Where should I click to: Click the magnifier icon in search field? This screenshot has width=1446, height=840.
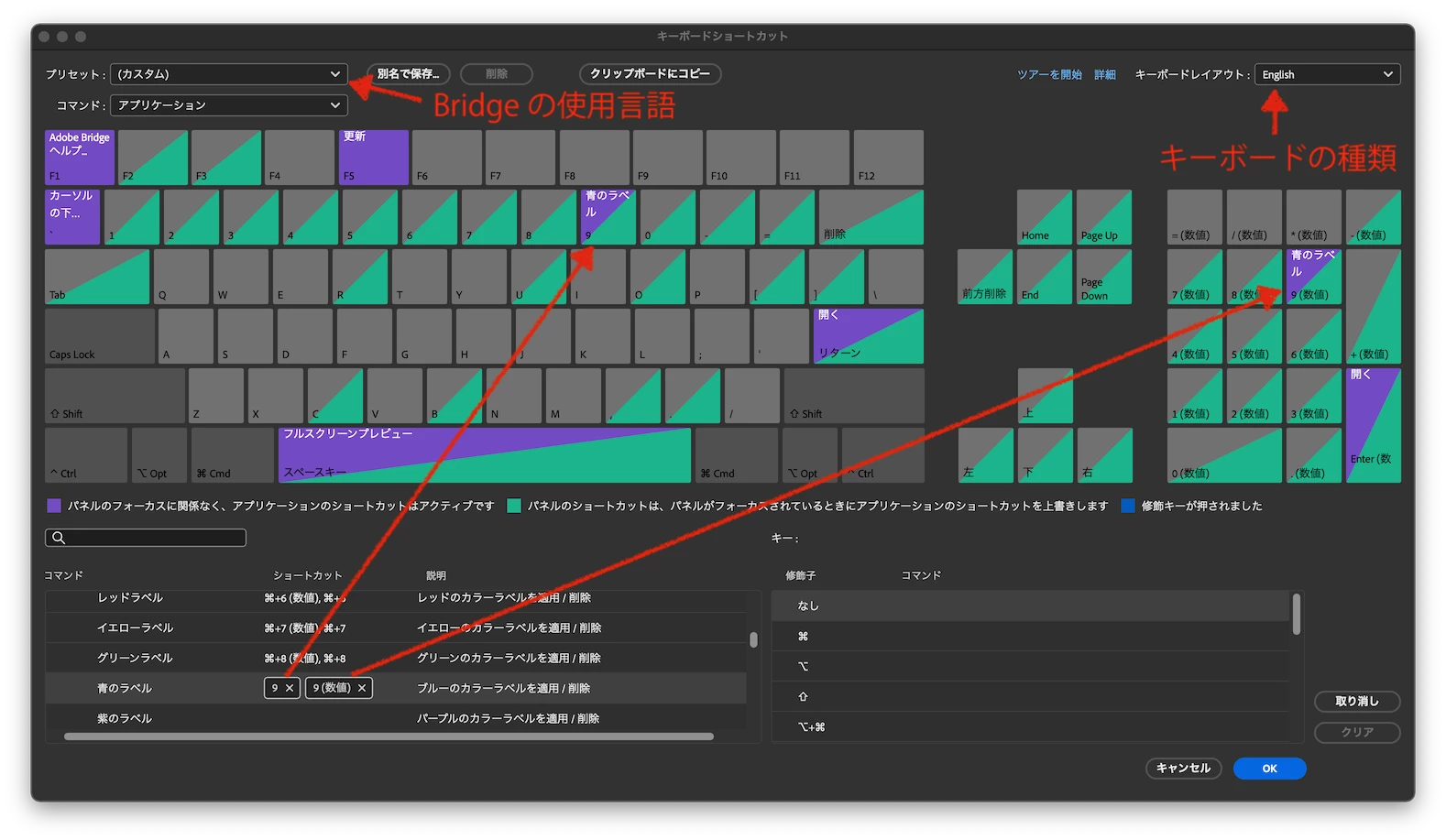coord(59,538)
